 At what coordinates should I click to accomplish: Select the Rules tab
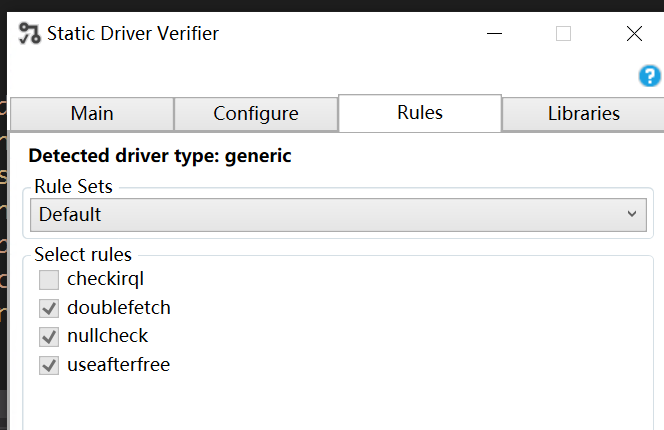(420, 113)
